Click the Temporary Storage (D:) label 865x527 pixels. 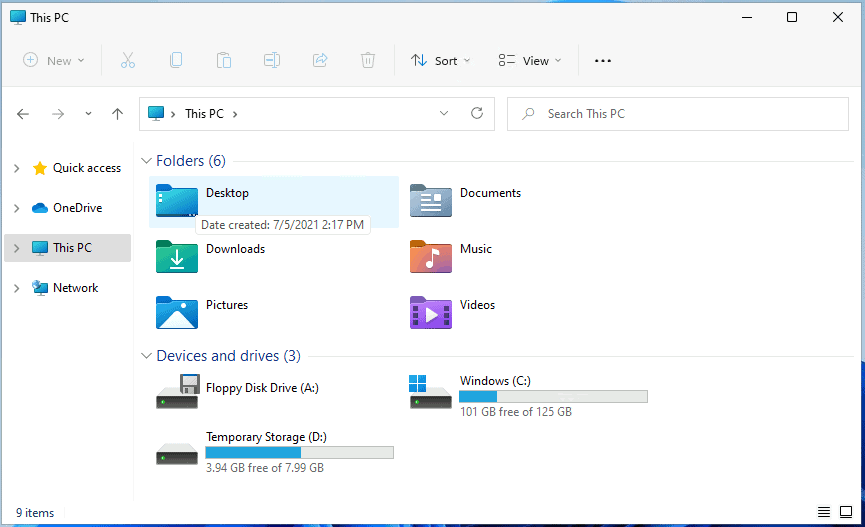coord(266,437)
